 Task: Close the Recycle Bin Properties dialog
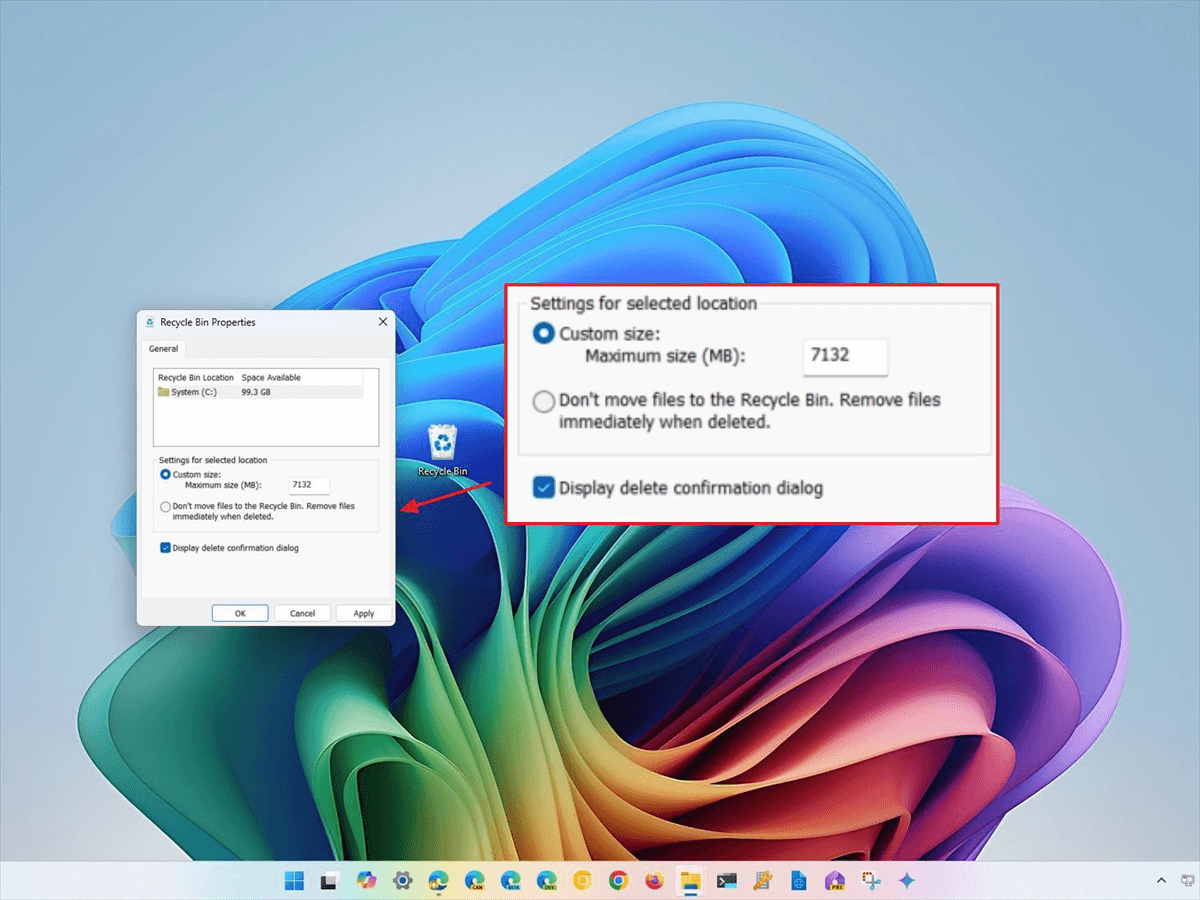pyautogui.click(x=383, y=322)
